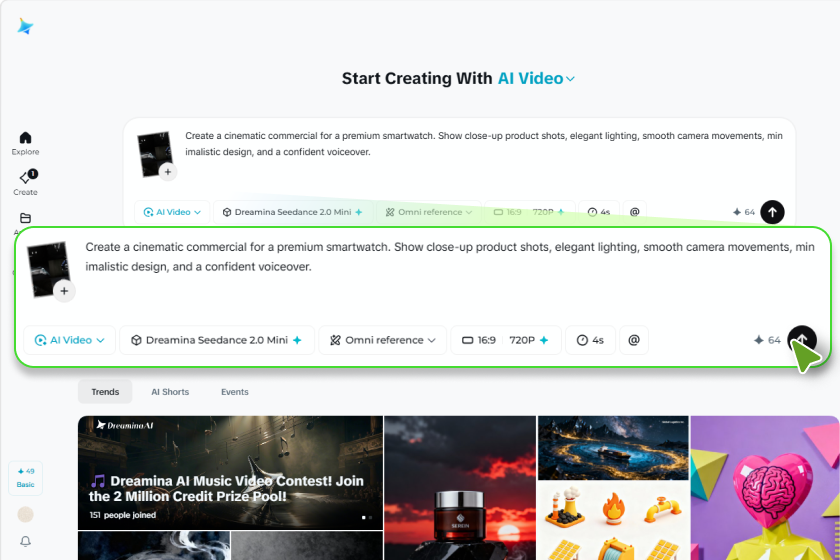Select Dreamina Seedance 2.0 Mini model in upper box
The height and width of the screenshot is (560, 840).
pos(292,212)
